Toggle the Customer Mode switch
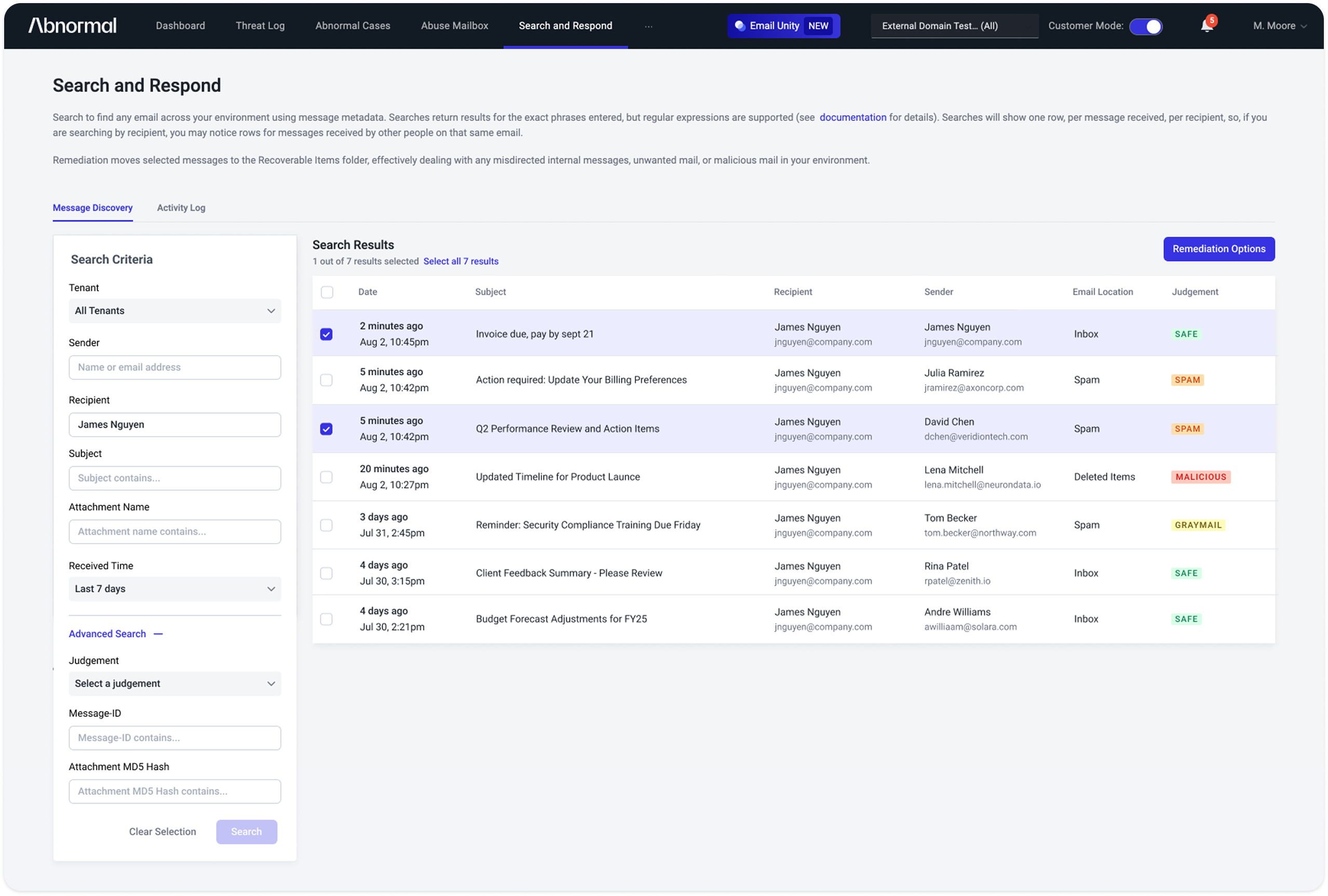Viewport: 1328px width, 896px height. [x=1146, y=26]
